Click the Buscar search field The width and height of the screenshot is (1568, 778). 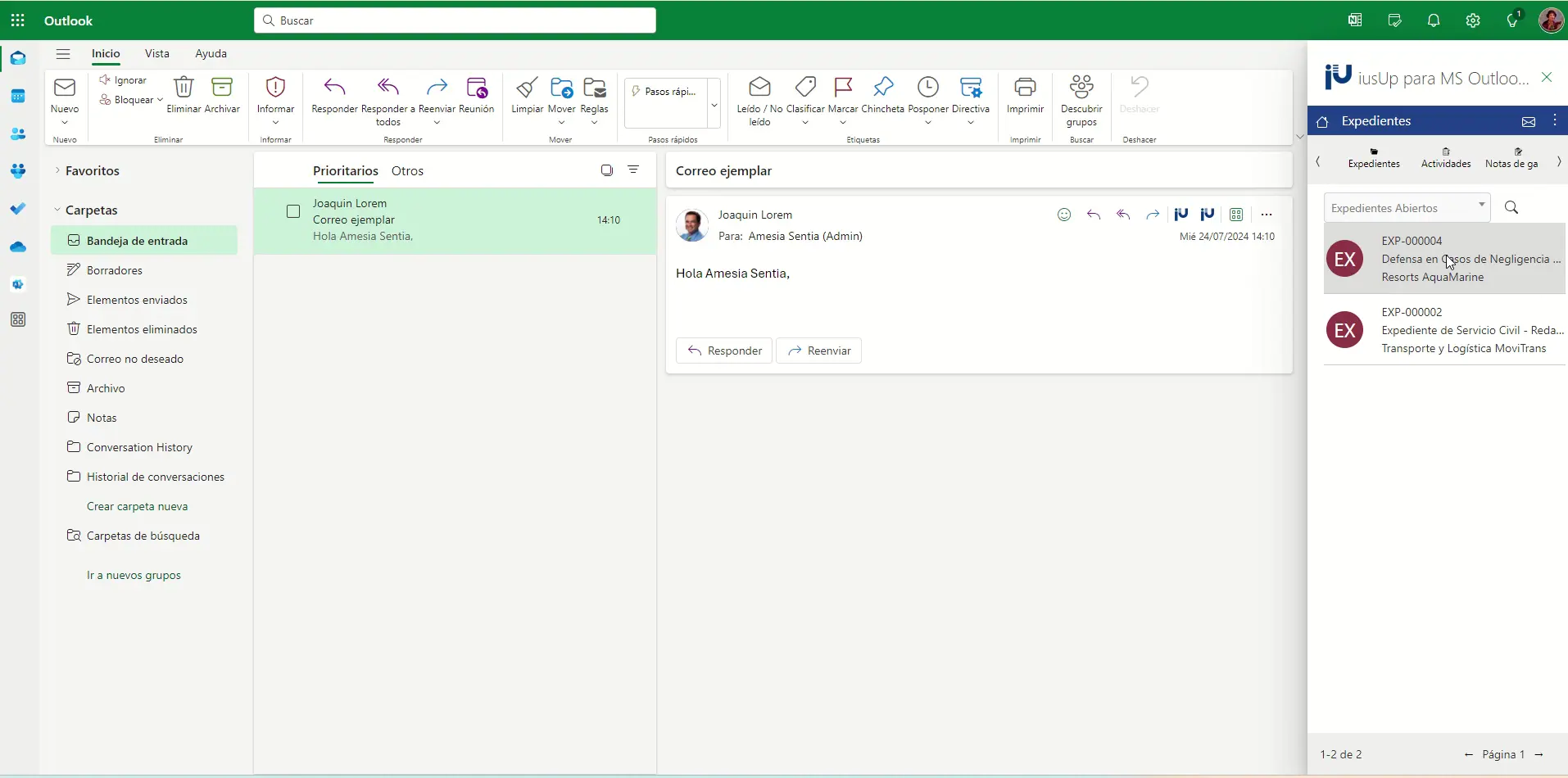point(455,20)
